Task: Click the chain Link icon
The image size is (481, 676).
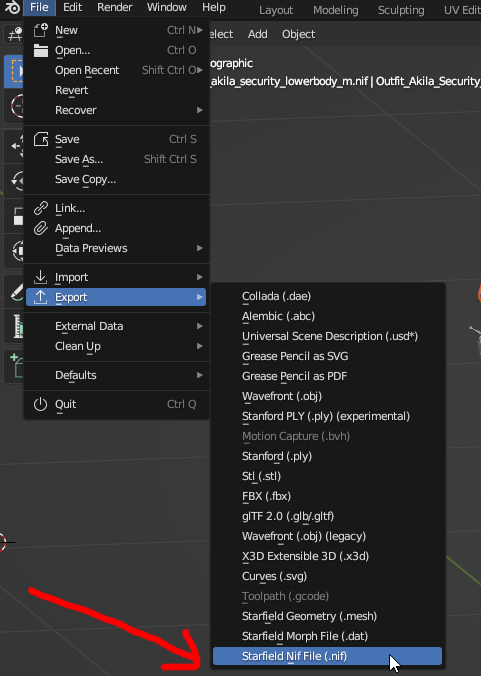Action: click(x=41, y=208)
